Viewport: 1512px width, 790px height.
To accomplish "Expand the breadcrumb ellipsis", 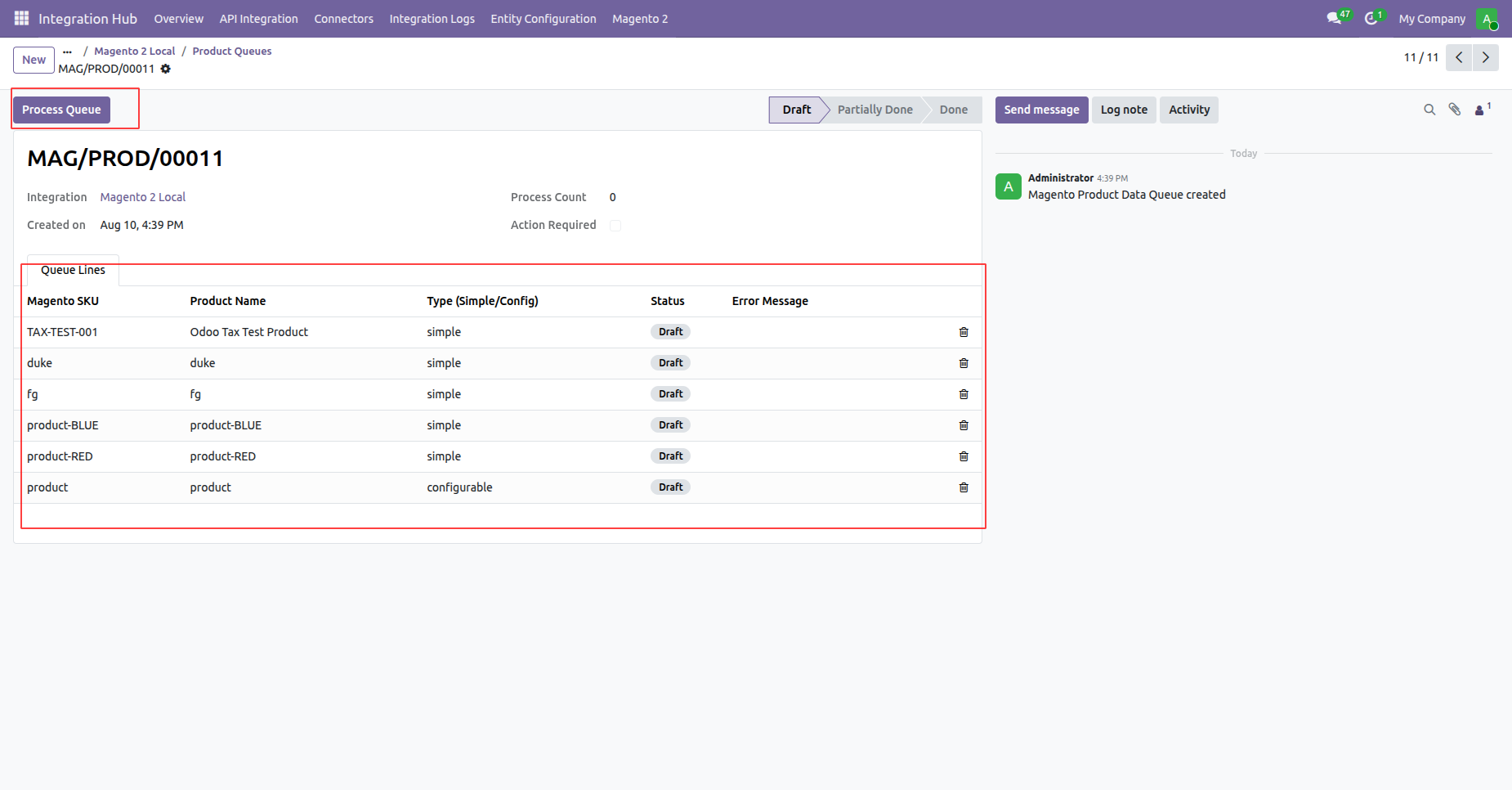I will (x=67, y=51).
